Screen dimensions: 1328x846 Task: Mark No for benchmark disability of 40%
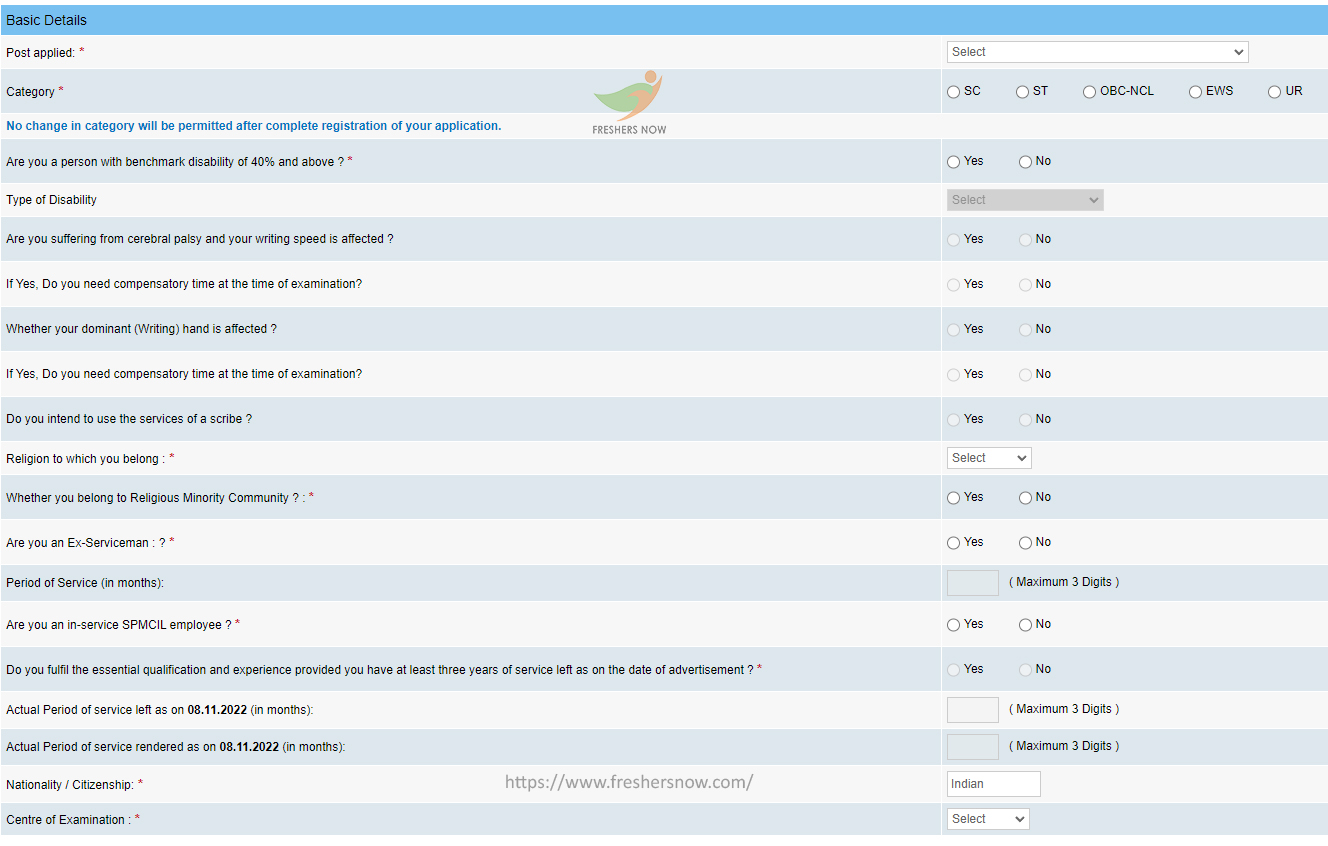(x=1025, y=162)
